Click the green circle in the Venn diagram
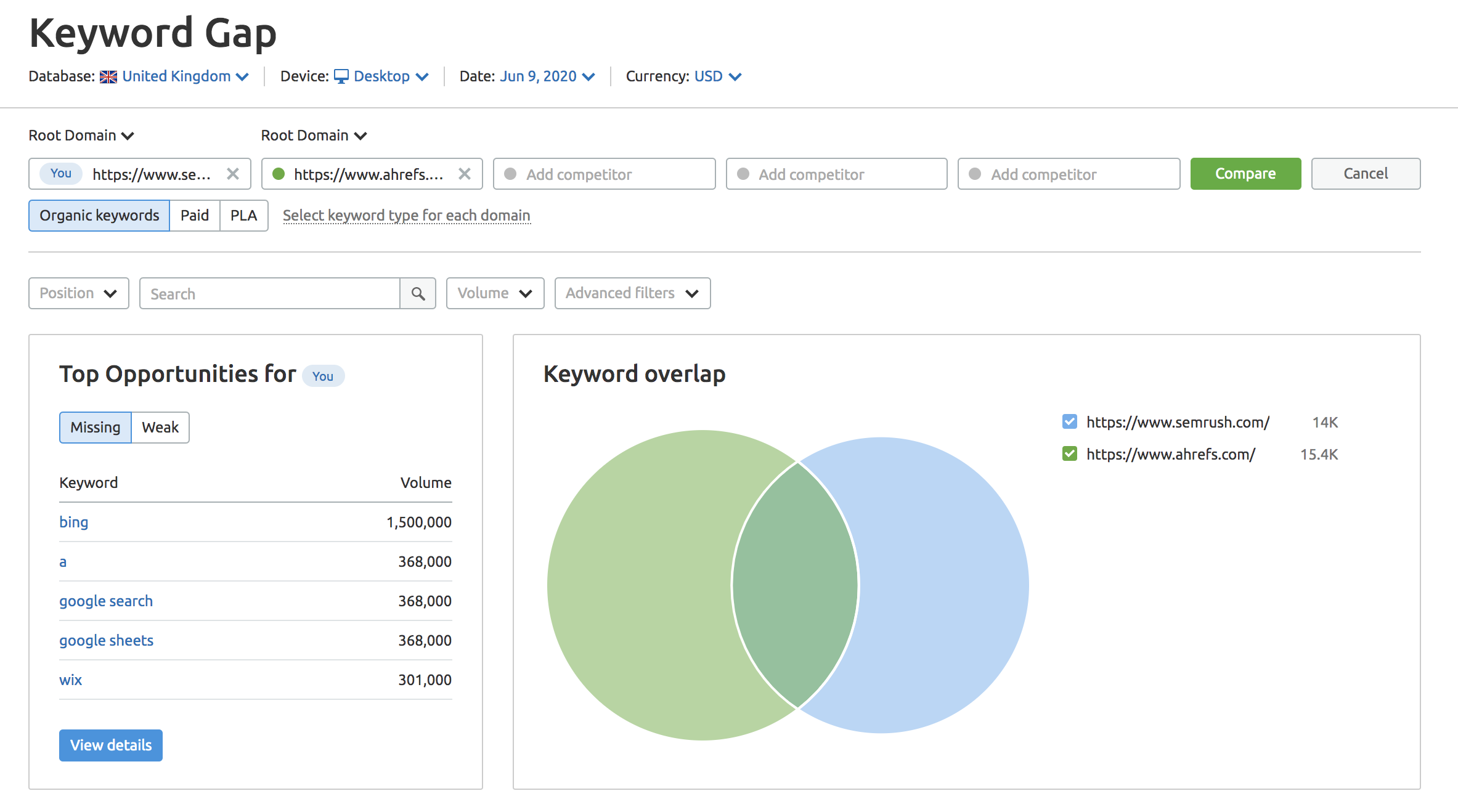 (x=641, y=585)
